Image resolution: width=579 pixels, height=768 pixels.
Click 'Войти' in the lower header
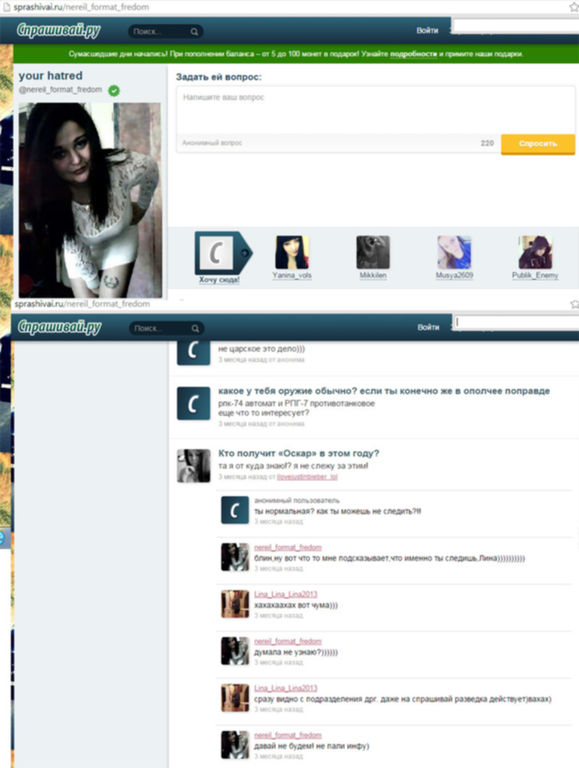point(428,327)
